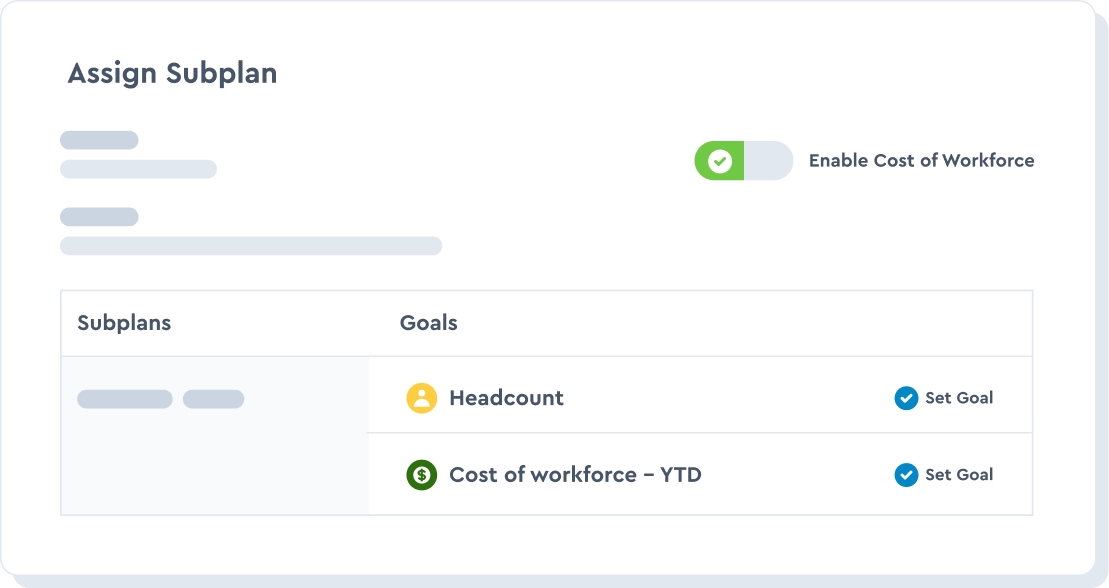
Task: Click the blue checkmark icon in Cost of workforce row
Action: click(906, 475)
